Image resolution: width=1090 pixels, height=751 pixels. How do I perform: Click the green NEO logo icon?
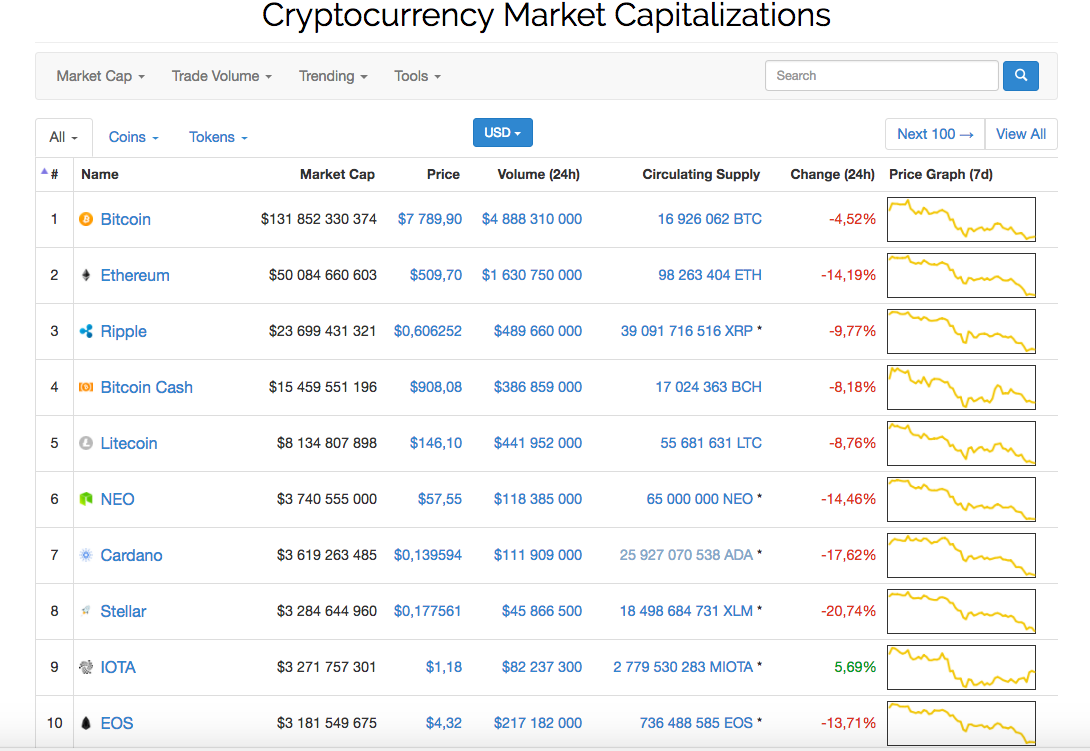[86, 499]
